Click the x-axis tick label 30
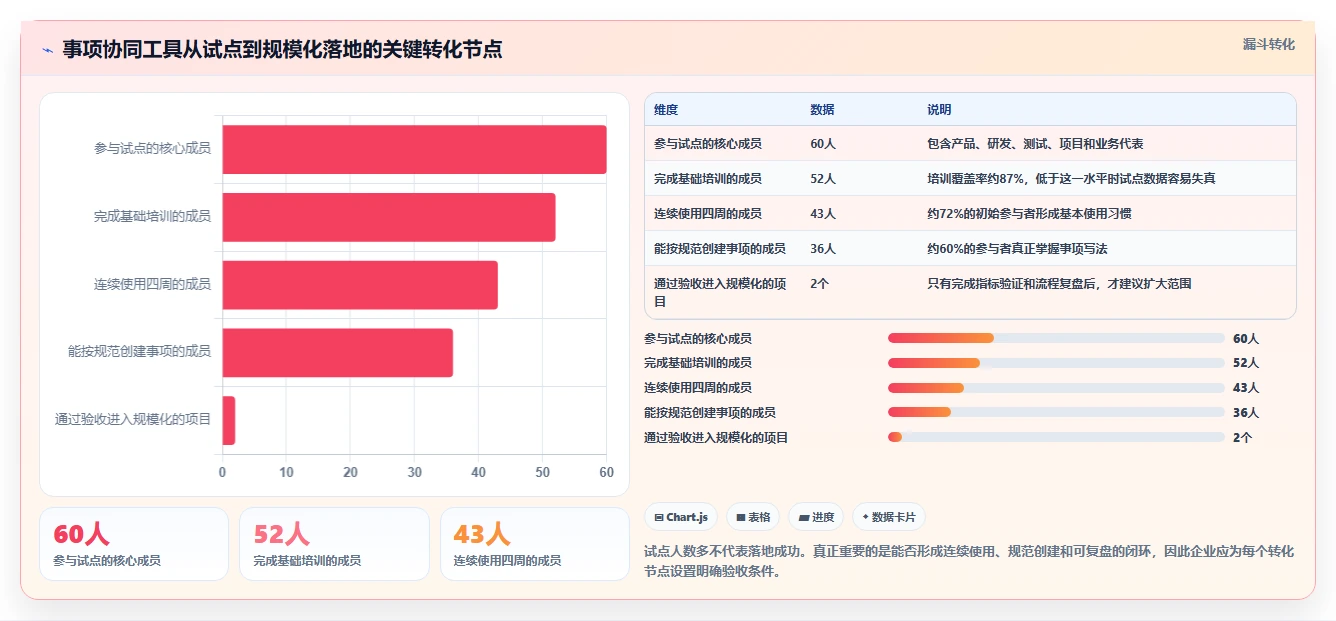This screenshot has width=1336, height=621. pos(414,473)
